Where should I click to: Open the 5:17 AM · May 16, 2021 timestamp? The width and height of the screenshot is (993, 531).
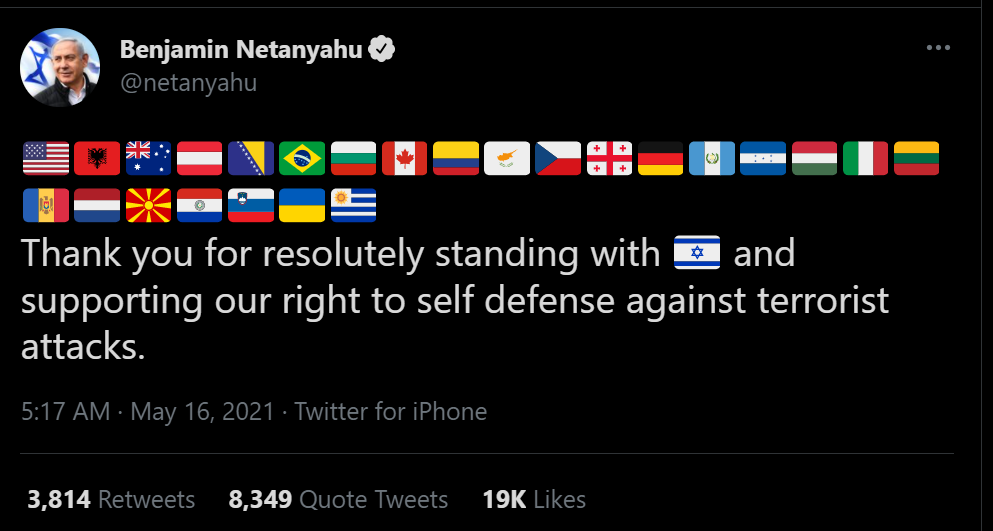coord(147,411)
